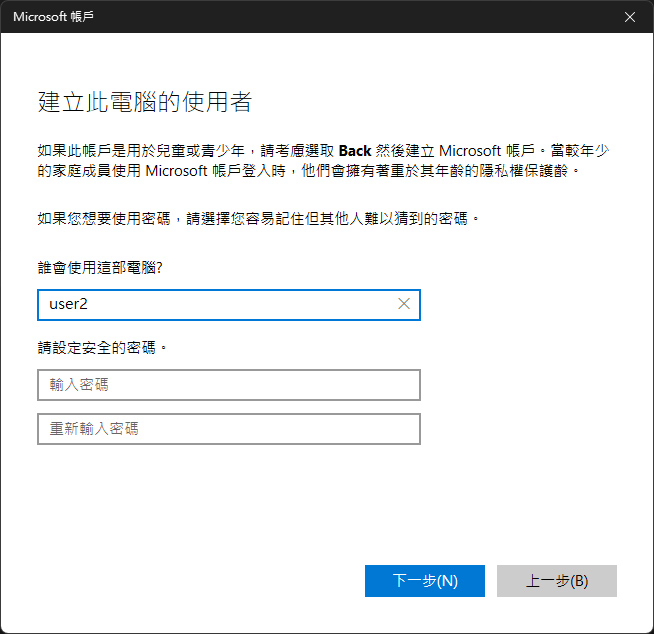654x634 pixels.
Task: Click the label 誰會使用這部電腦?
Action: pyautogui.click(x=100, y=267)
